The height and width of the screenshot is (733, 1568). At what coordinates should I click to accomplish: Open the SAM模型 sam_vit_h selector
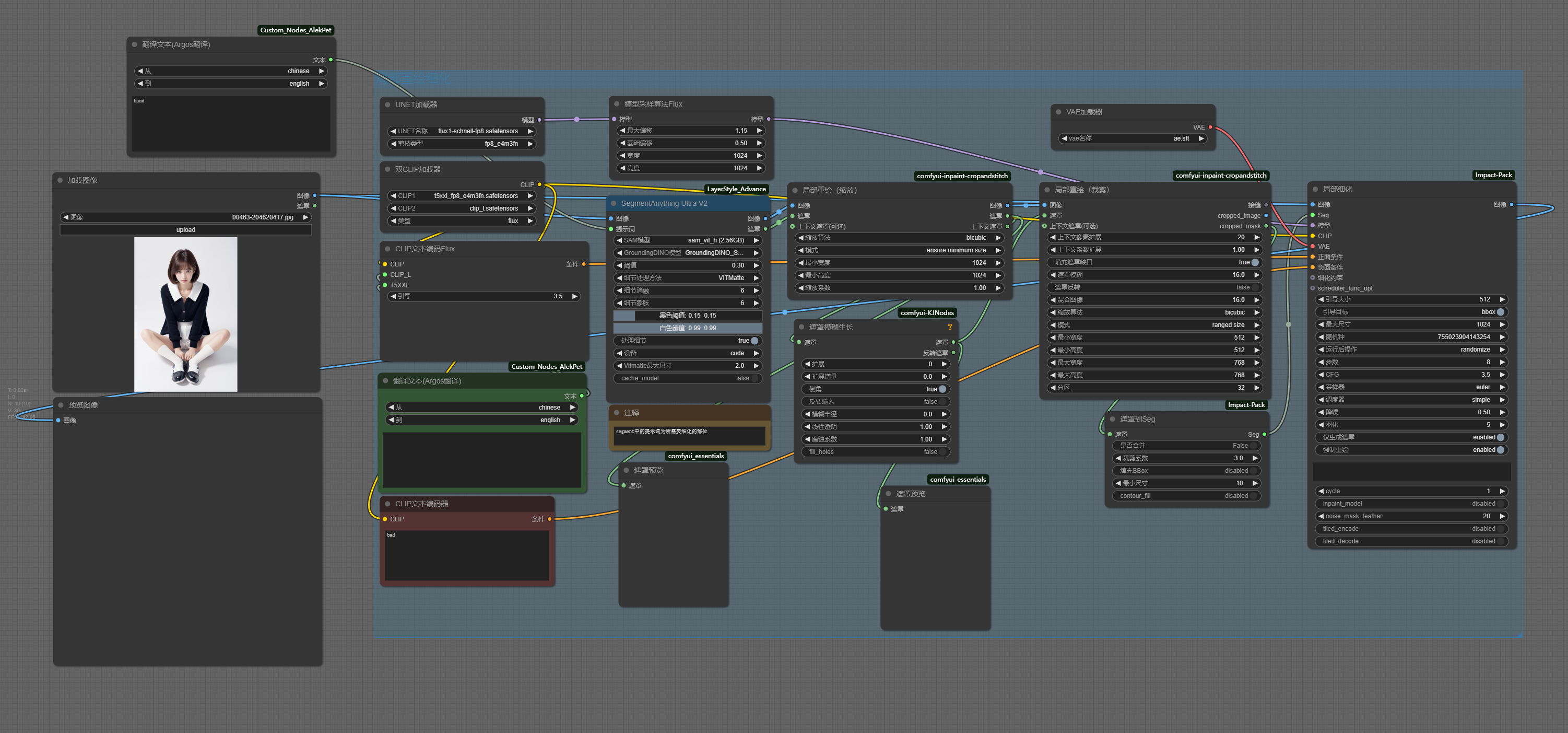pyautogui.click(x=687, y=240)
